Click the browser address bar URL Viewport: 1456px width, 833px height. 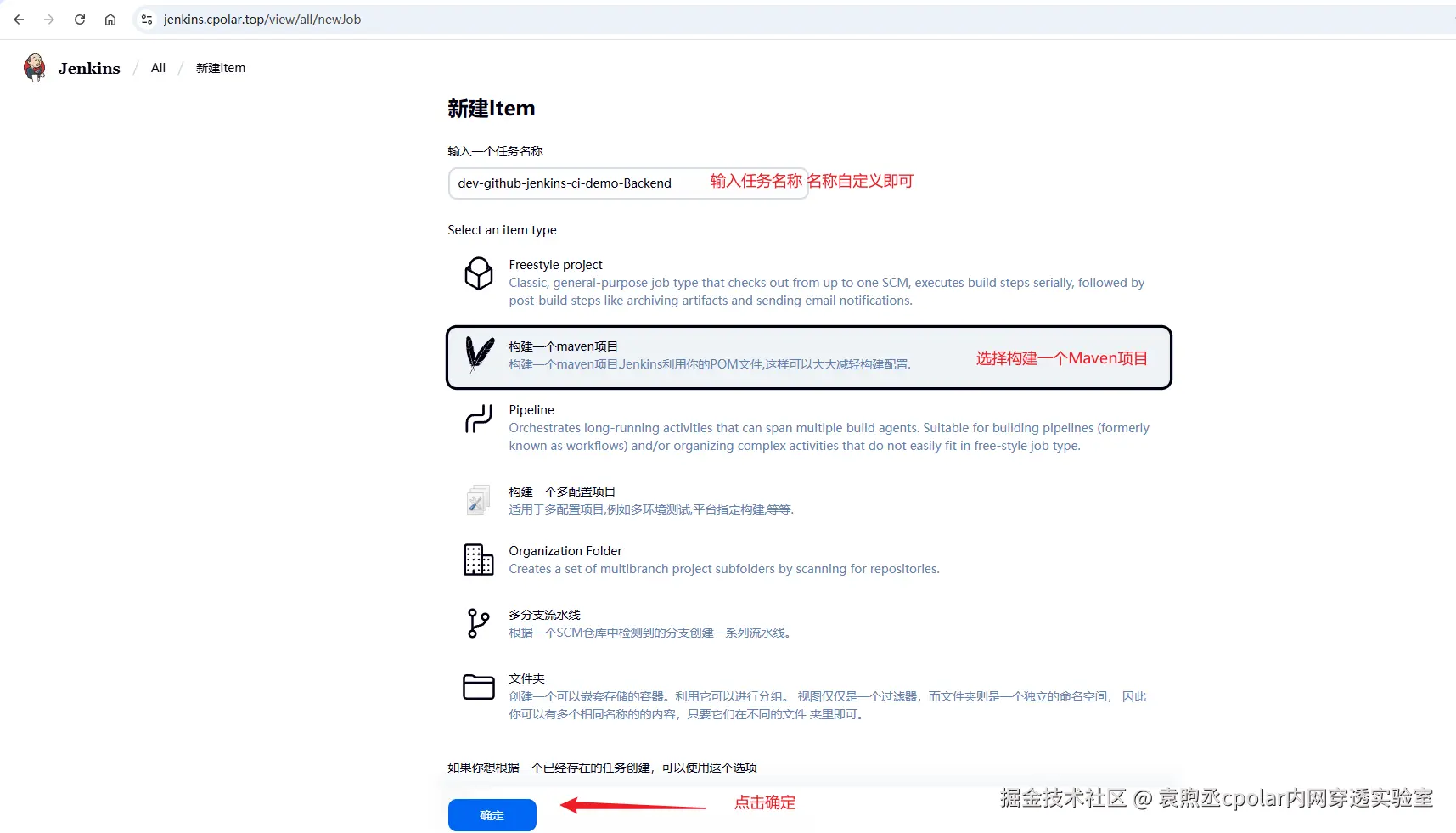coord(262,20)
